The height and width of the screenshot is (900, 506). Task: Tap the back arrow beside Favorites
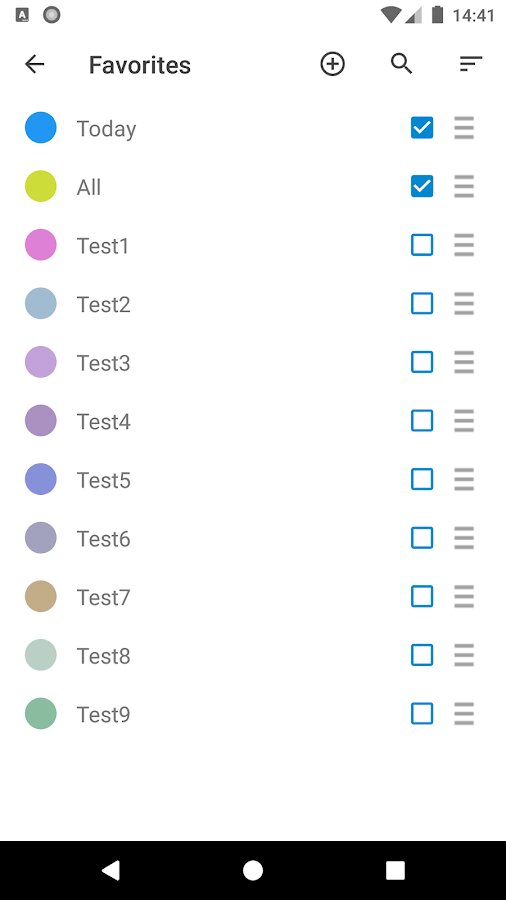(34, 64)
